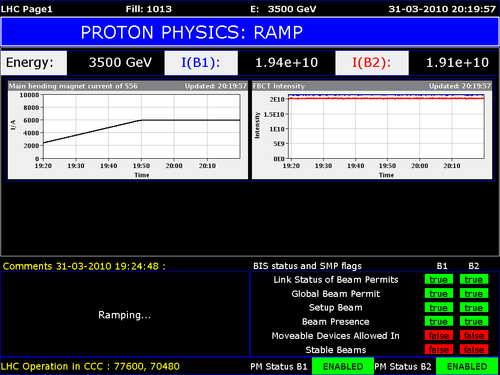
Task: Click ENABLED indicator for PM Status B2
Action: pos(467,366)
